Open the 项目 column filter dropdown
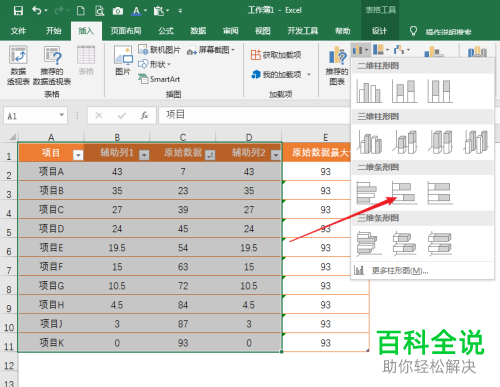 tap(78, 155)
